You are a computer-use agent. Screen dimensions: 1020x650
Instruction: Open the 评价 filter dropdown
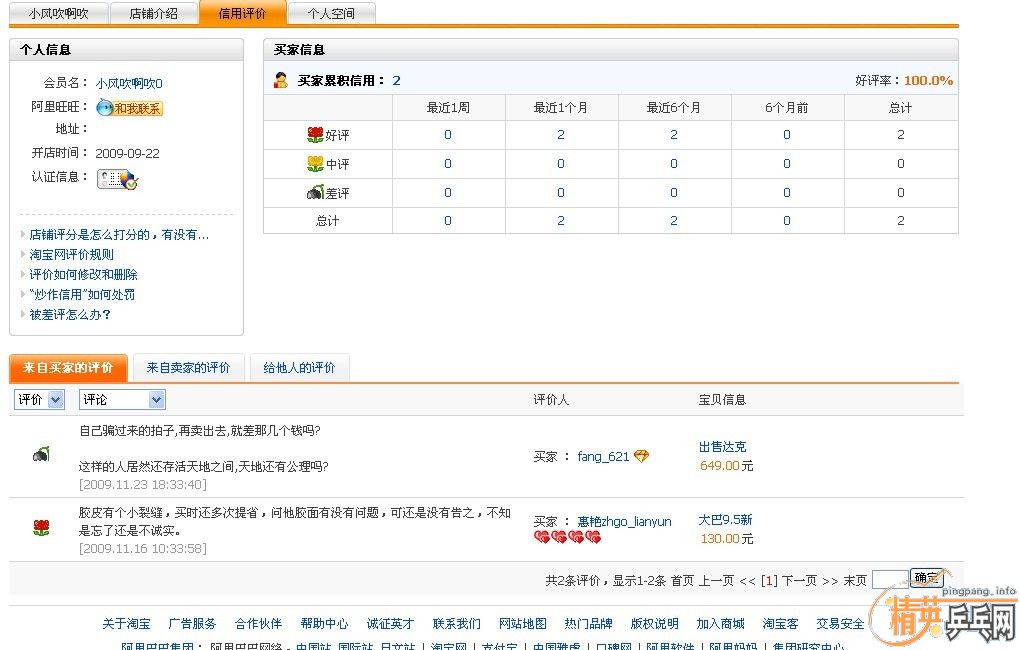40,400
